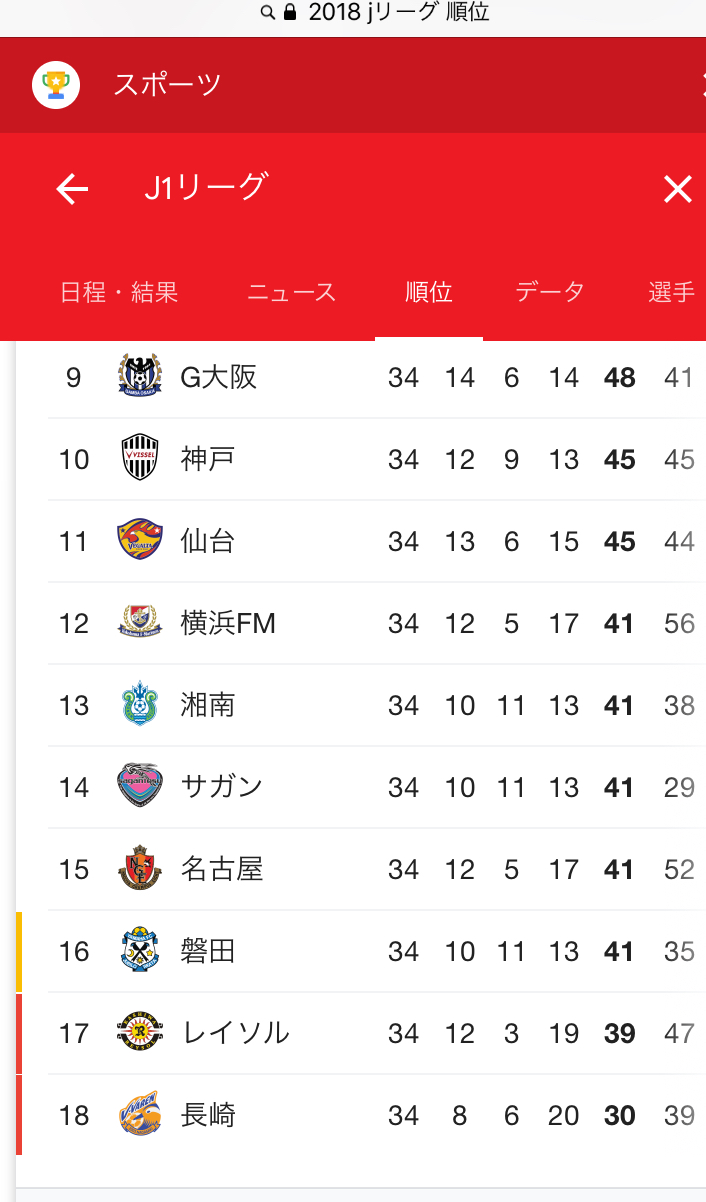This screenshot has width=706, height=1202.
Task: Tap the trophy sports icon
Action: [56, 85]
